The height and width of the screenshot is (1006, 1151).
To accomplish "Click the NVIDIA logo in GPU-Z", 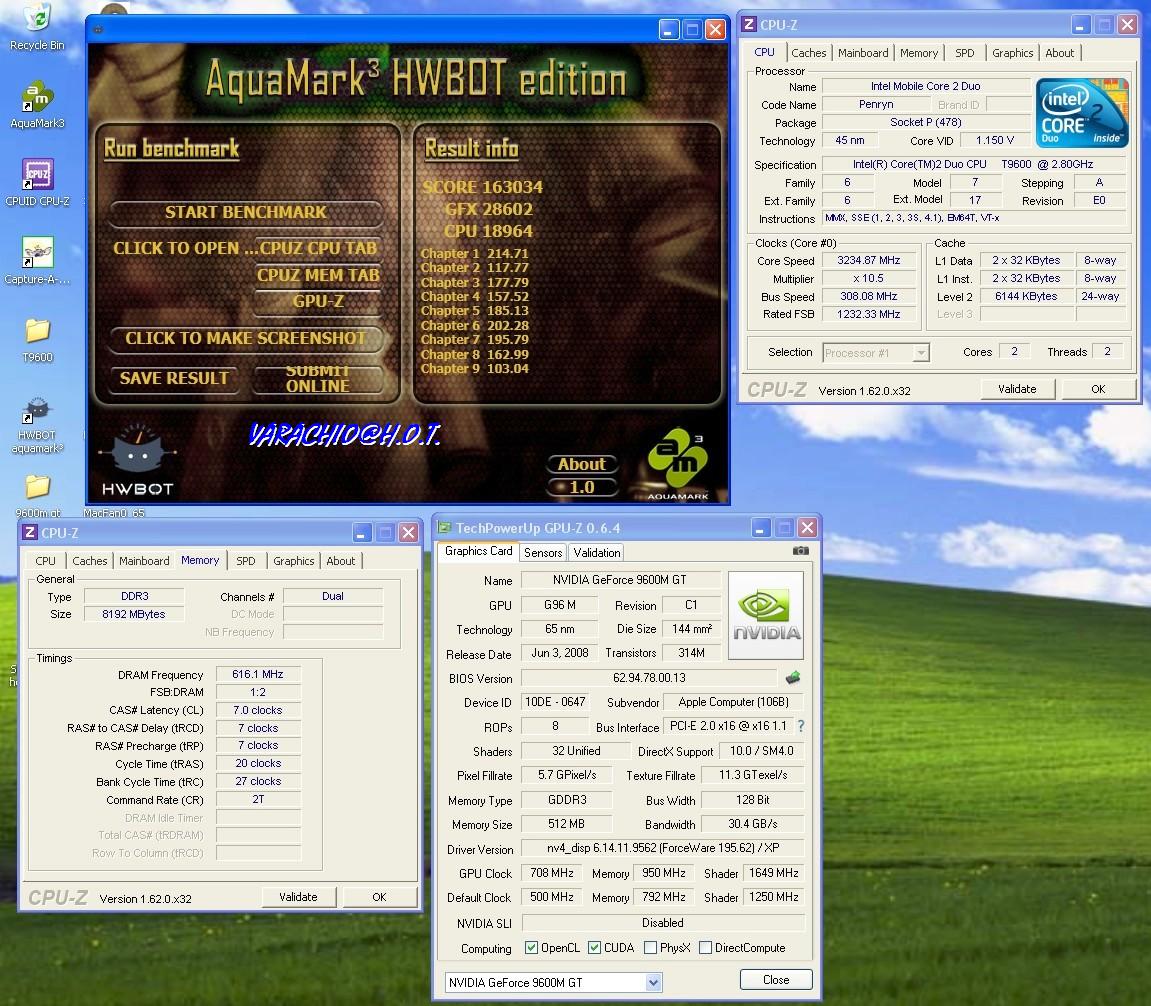I will tap(766, 615).
